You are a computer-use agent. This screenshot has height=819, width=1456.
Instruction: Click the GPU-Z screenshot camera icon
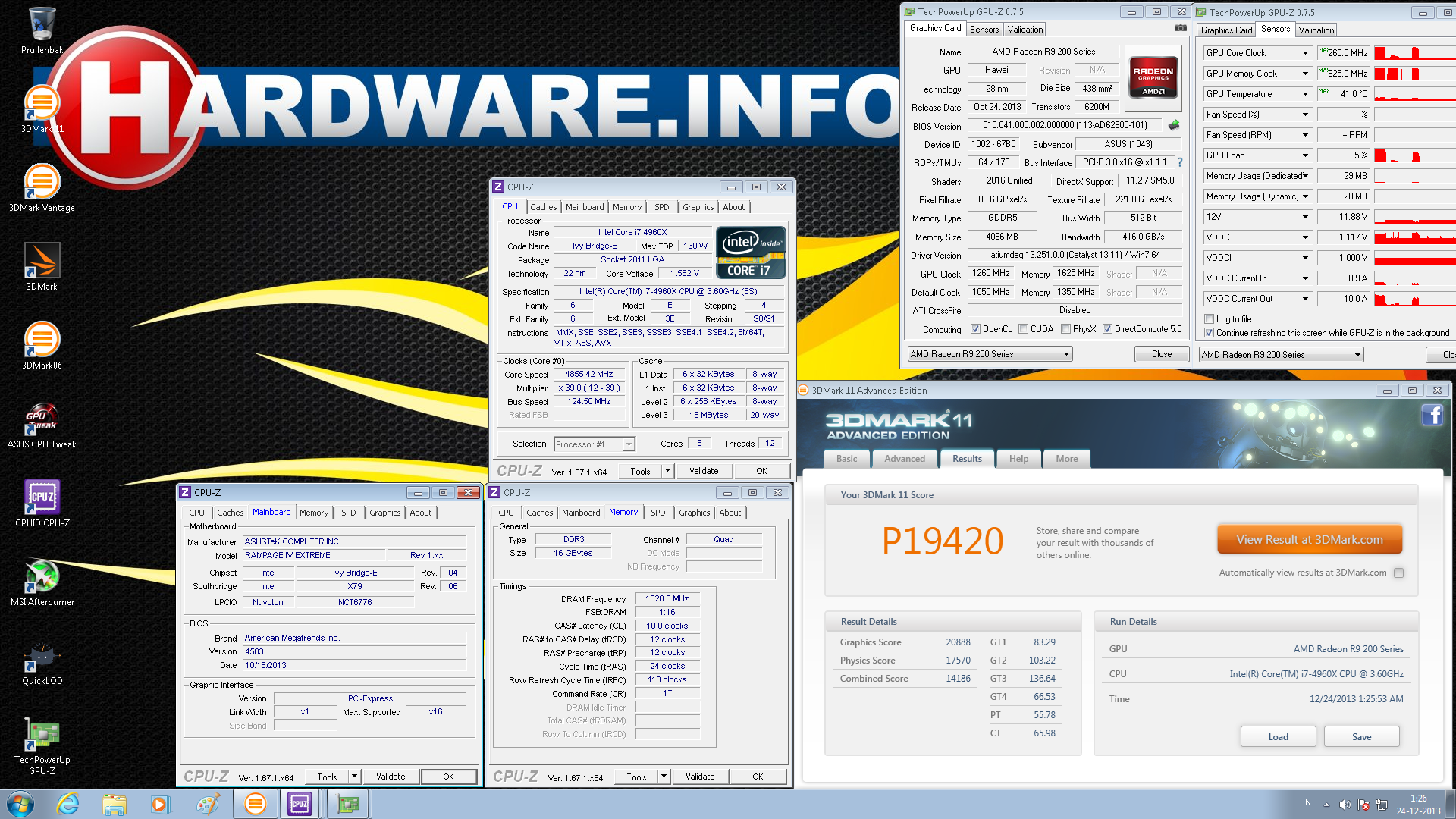coord(1180,28)
